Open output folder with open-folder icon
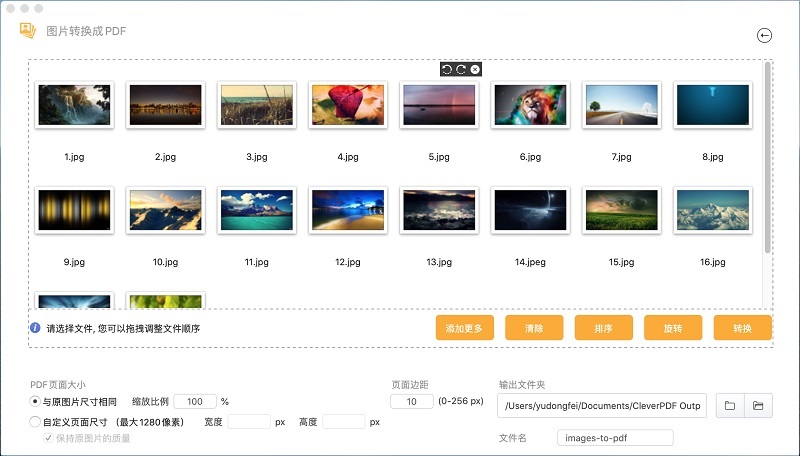The width and height of the screenshot is (800, 456). [x=759, y=405]
